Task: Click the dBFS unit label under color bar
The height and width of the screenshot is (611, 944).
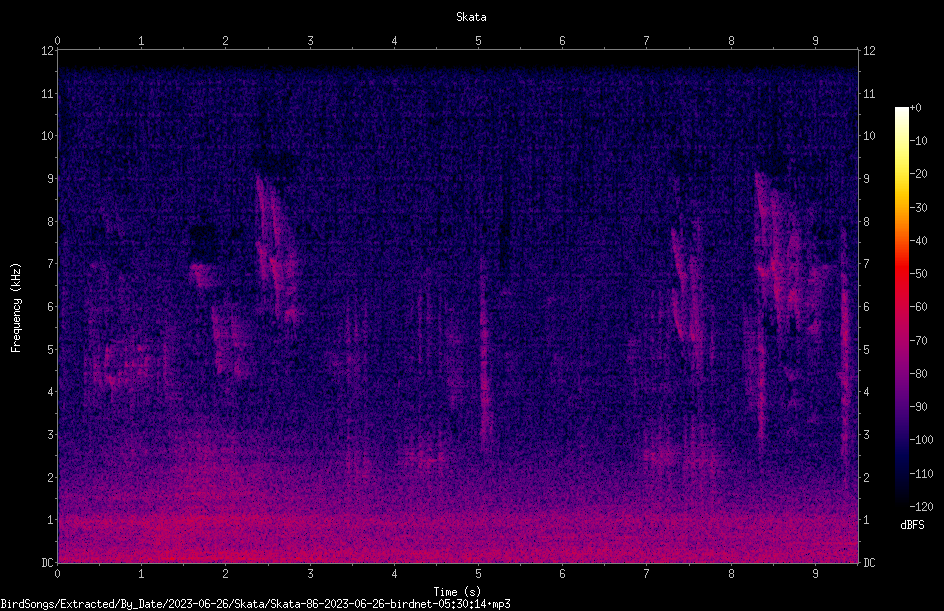Action: [x=912, y=525]
